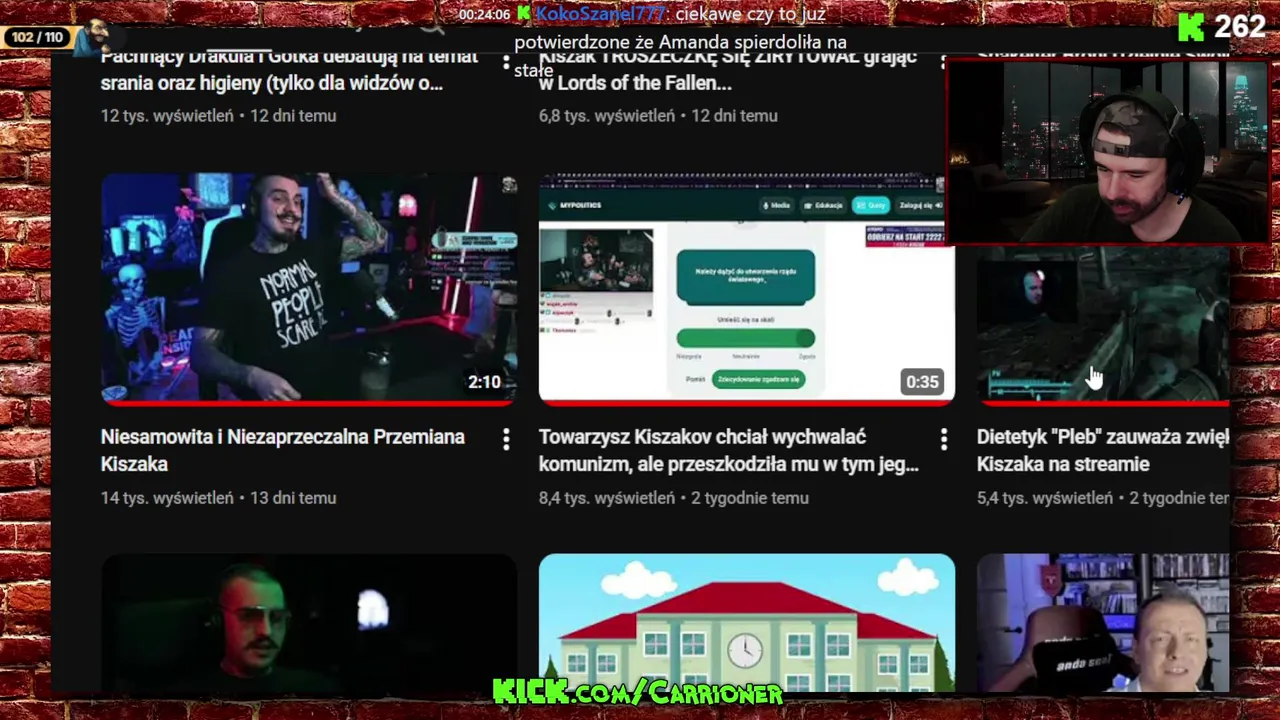Click the 262 viewer count
Viewport: 1280px width, 720px height.
point(1240,27)
